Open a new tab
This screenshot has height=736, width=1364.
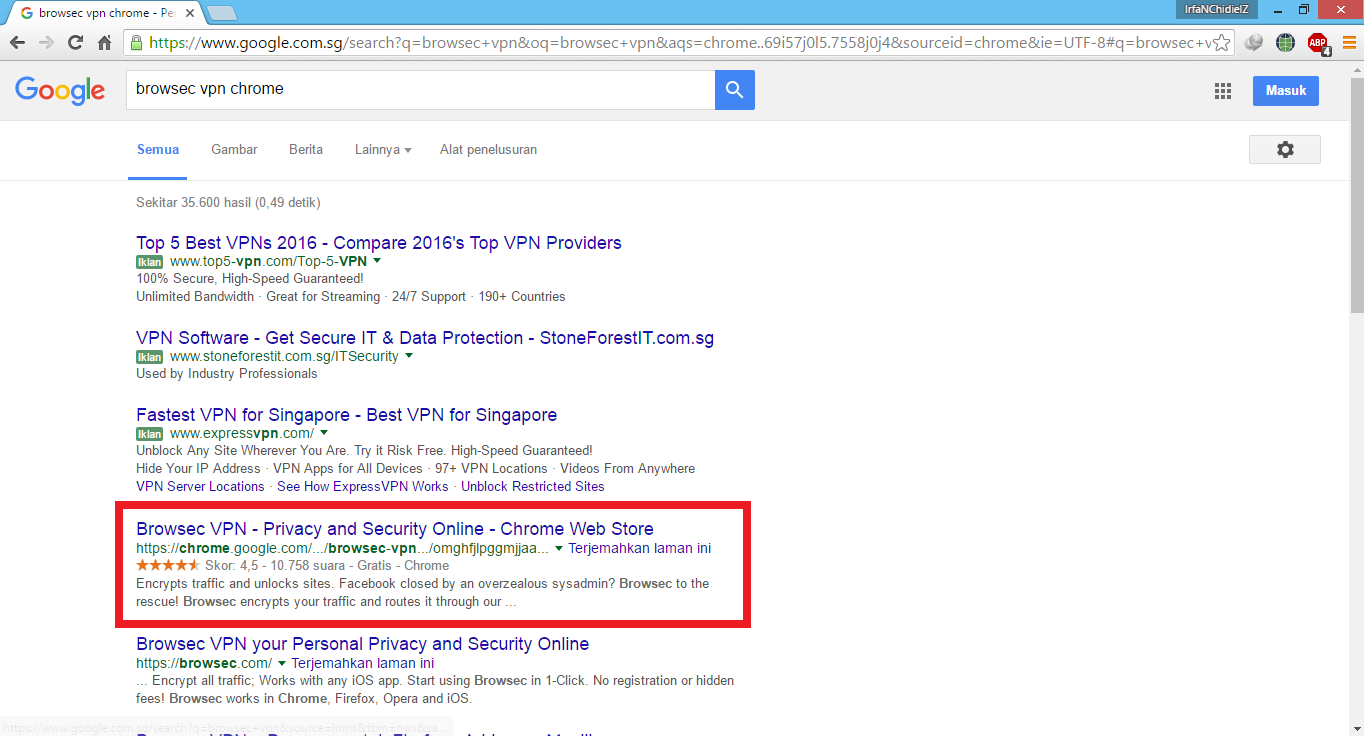click(x=221, y=13)
